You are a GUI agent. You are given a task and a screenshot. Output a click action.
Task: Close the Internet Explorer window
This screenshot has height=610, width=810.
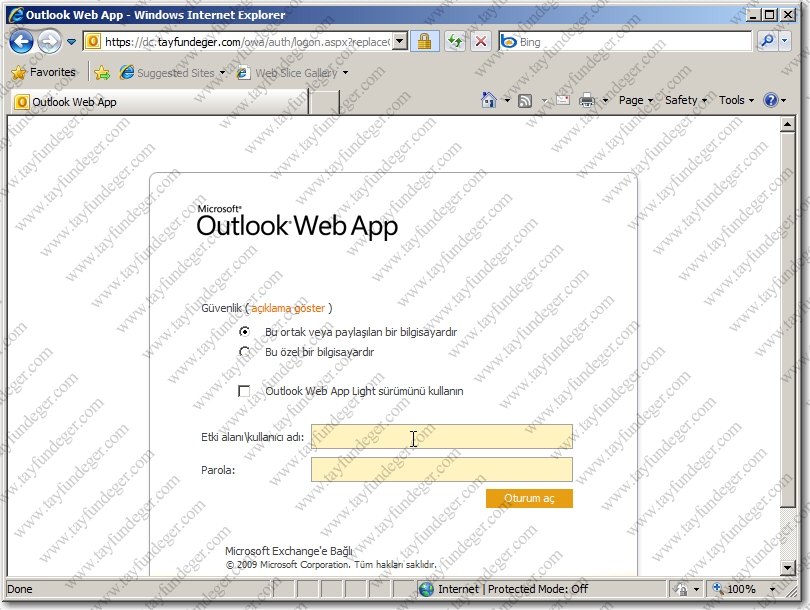click(788, 15)
